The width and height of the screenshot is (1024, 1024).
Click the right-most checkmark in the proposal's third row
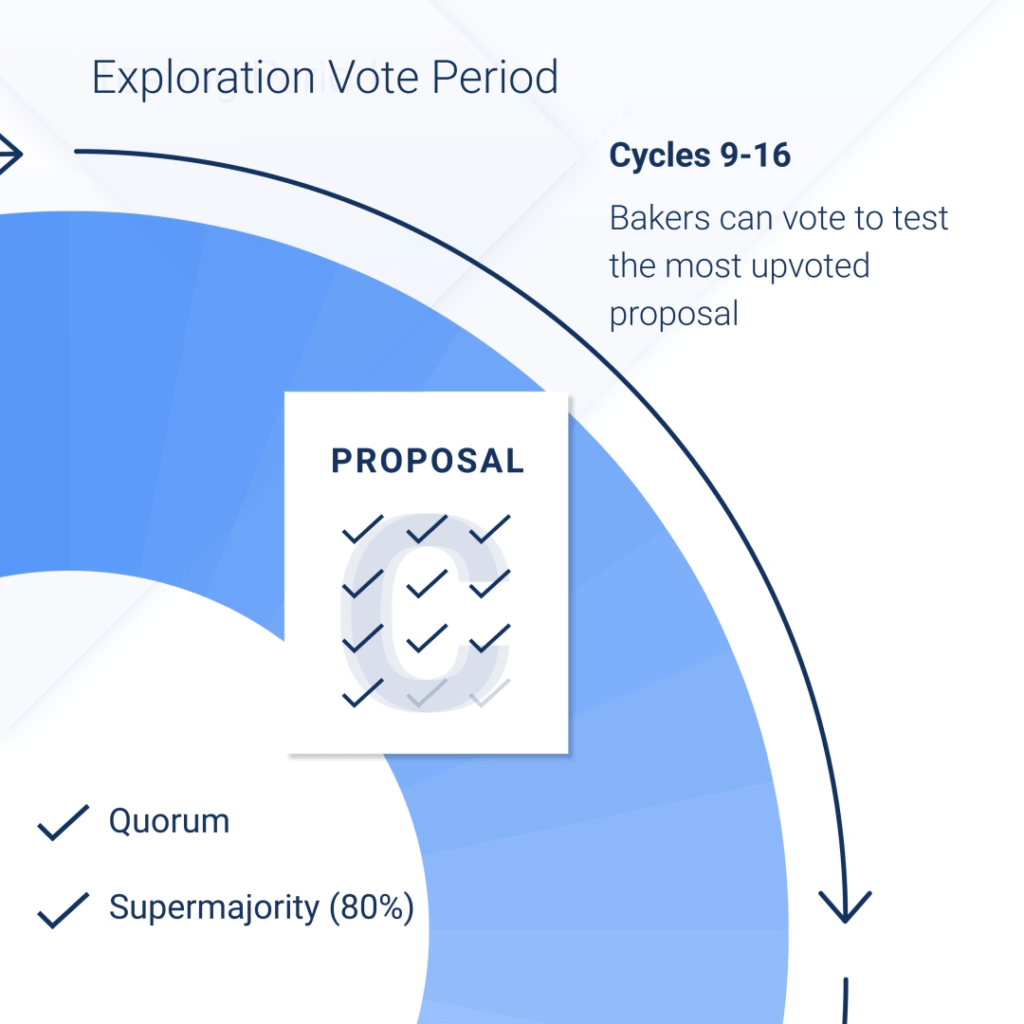[x=490, y=638]
